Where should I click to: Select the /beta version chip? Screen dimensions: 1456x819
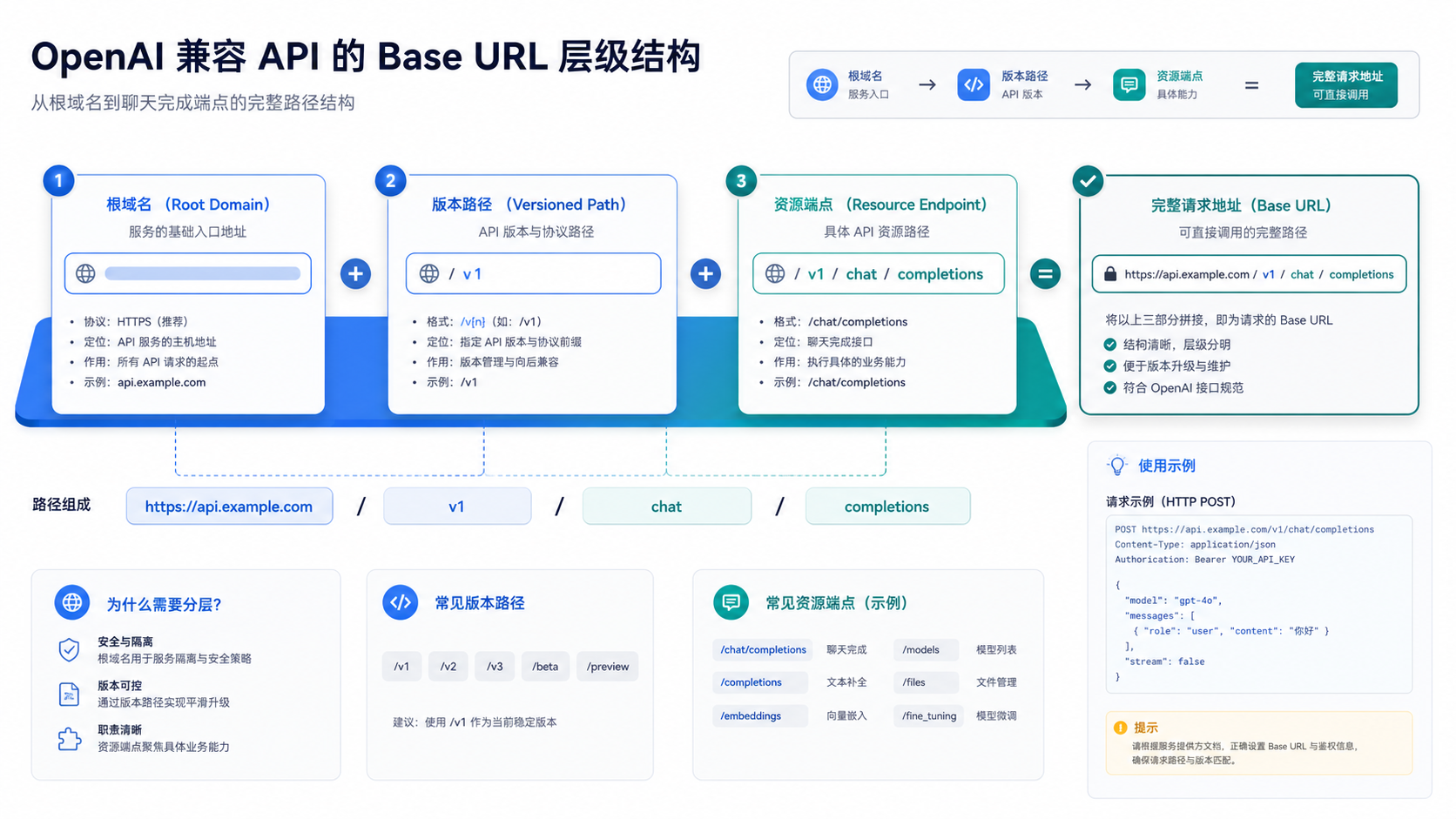point(545,667)
